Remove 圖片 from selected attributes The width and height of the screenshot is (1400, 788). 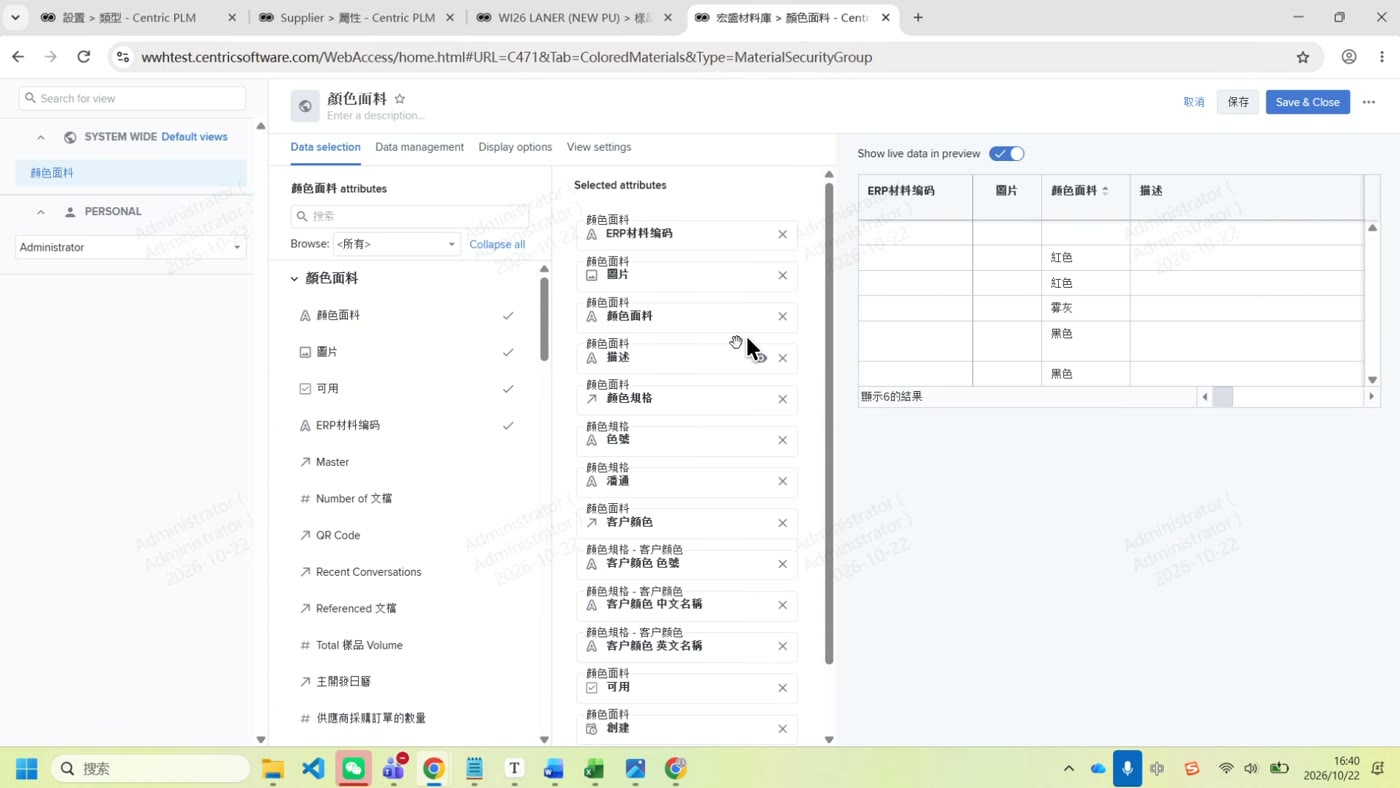[782, 275]
